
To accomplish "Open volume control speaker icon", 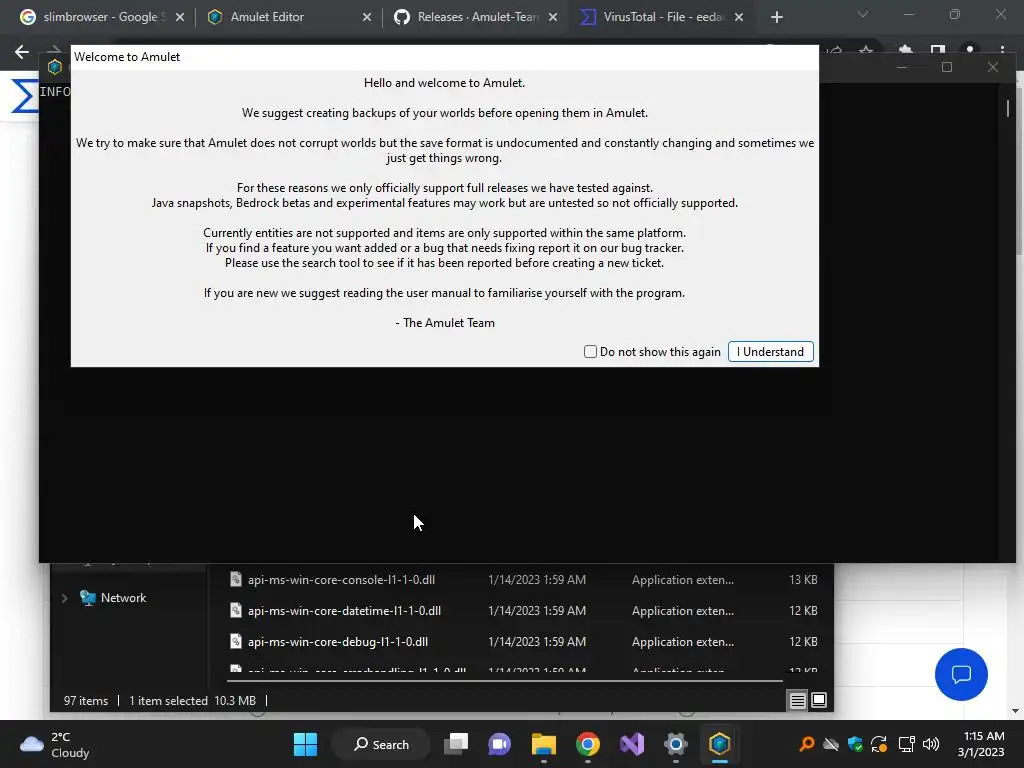I will click(931, 744).
